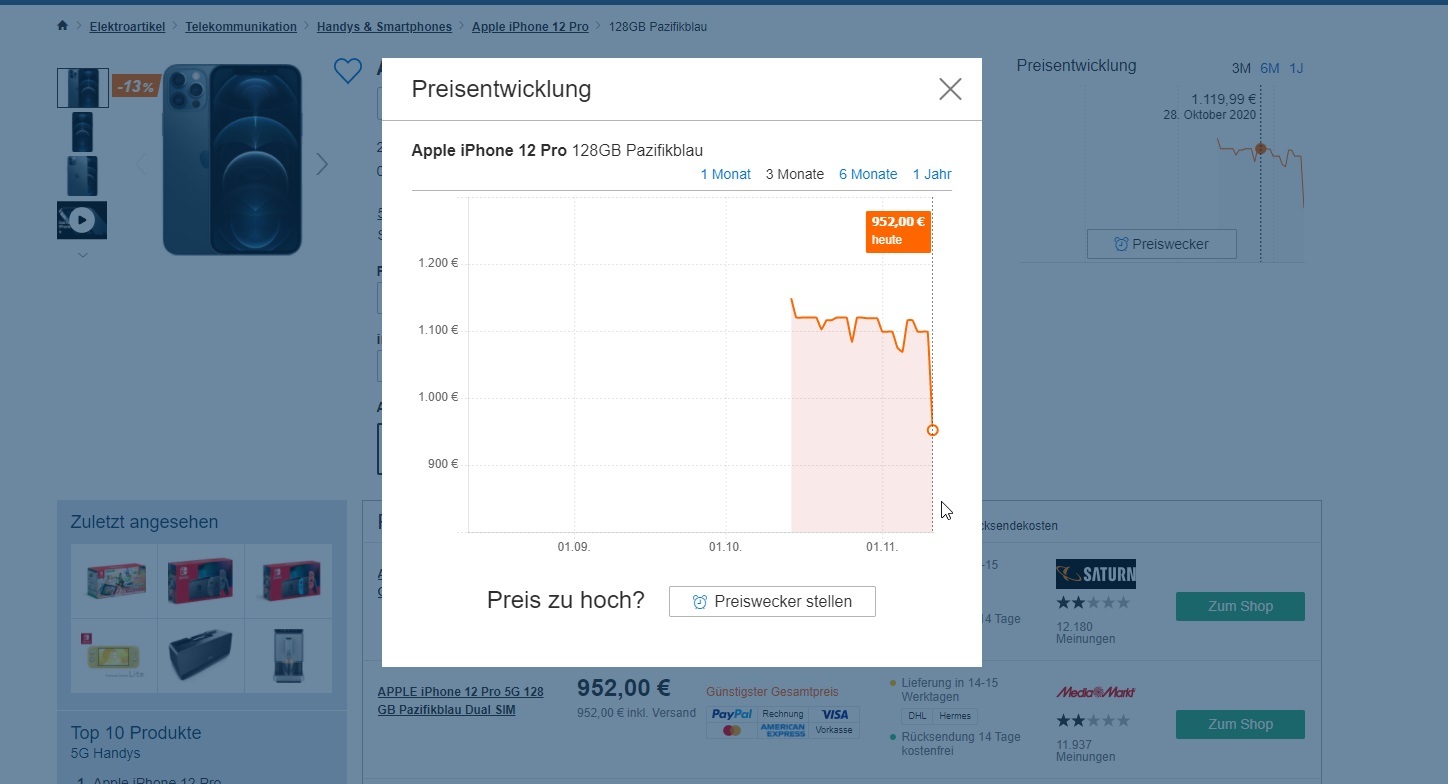
Task: Click the home icon in breadcrumb
Action: click(x=63, y=26)
